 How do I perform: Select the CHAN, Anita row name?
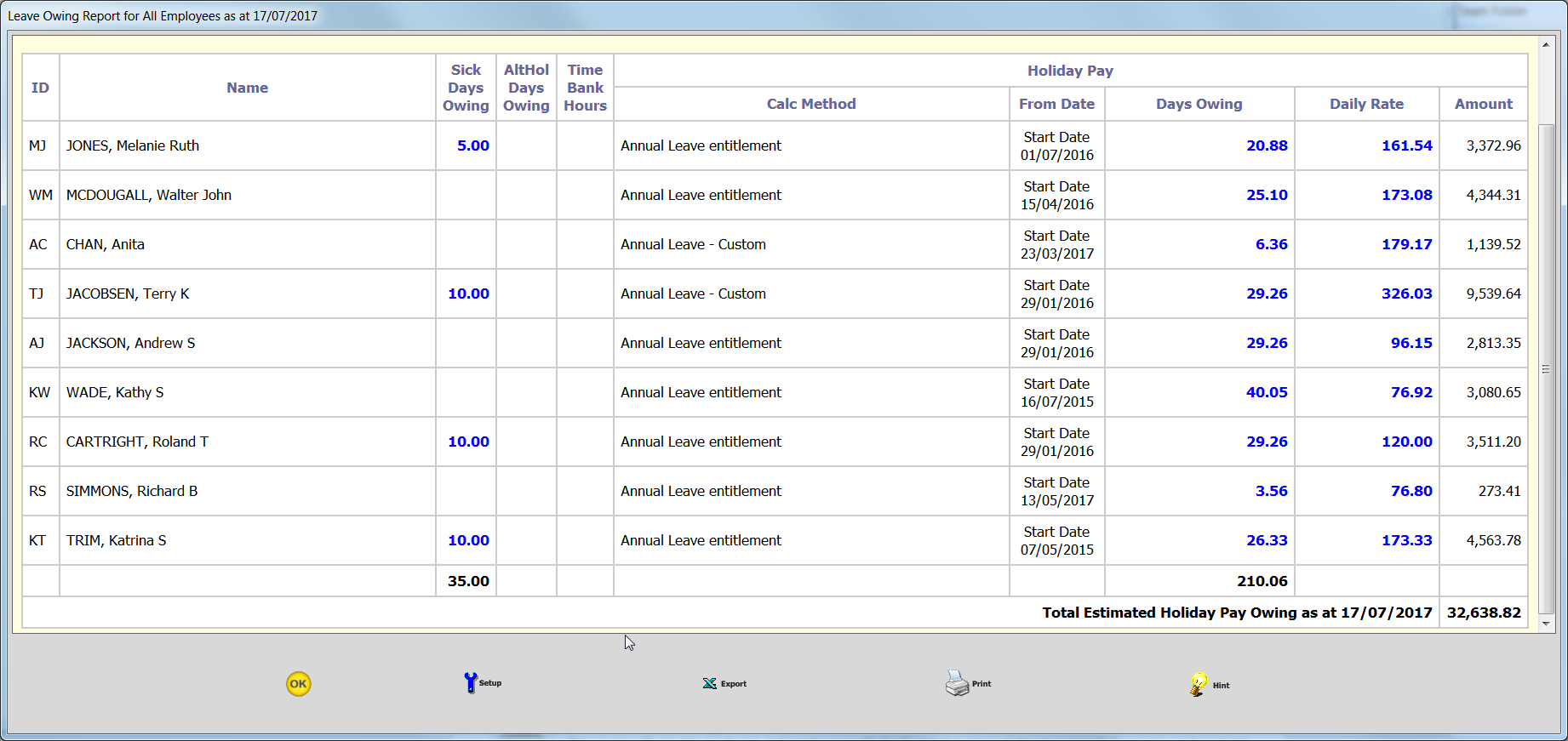point(106,244)
